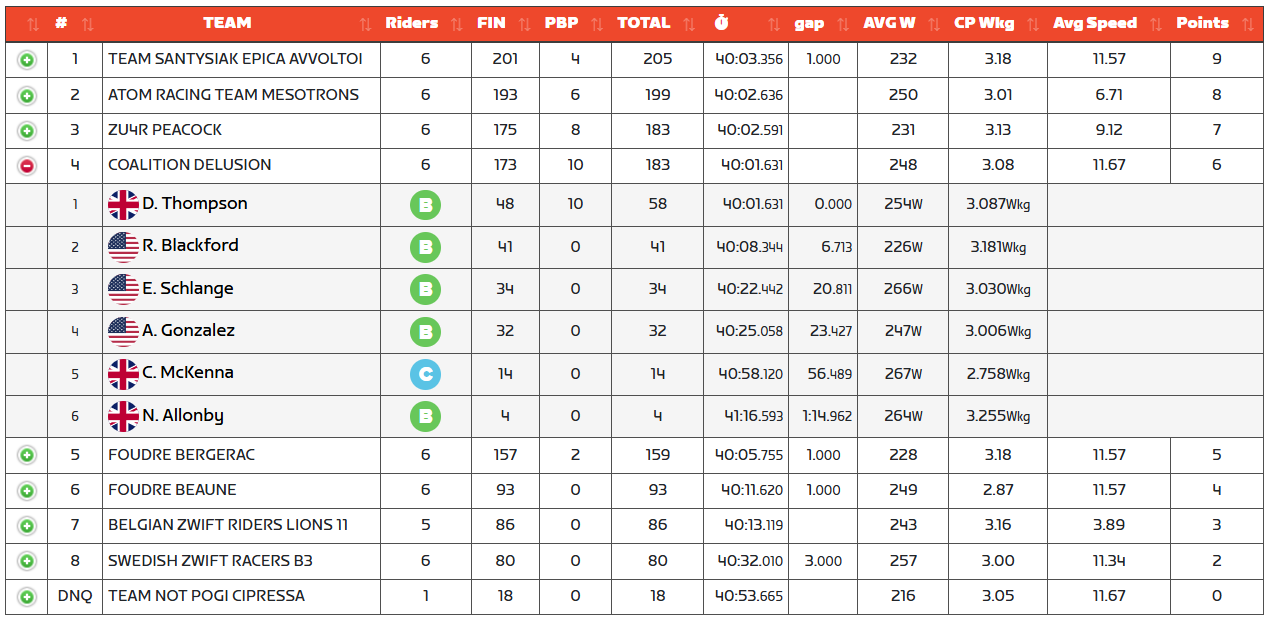This screenshot has width=1271, height=624.
Task: Sort table by Points column header
Action: (1202, 23)
